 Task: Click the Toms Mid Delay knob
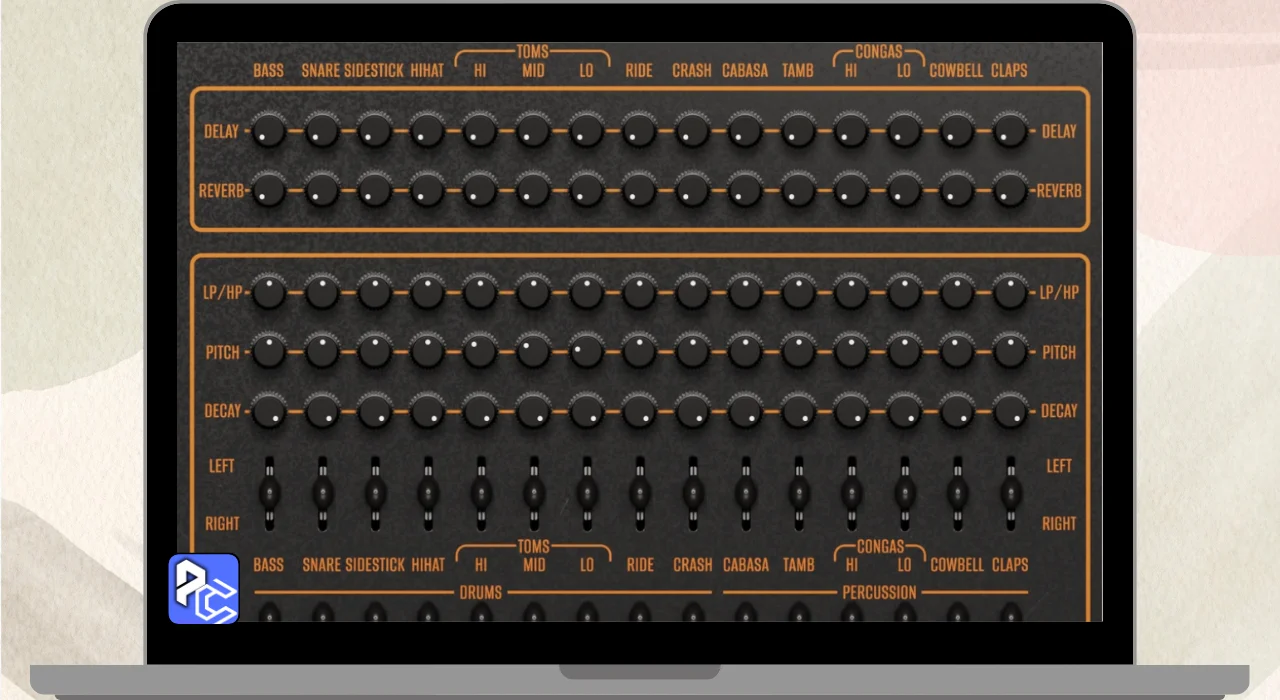pos(534,131)
